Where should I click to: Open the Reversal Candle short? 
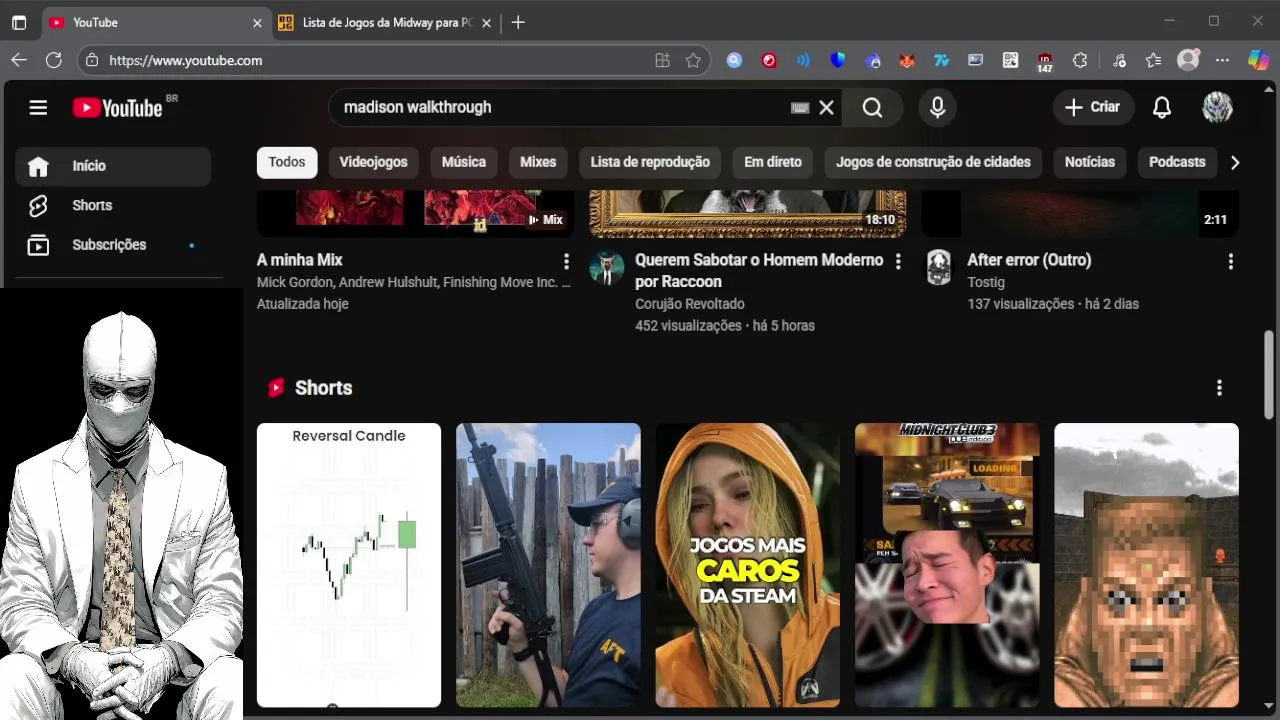coord(349,565)
